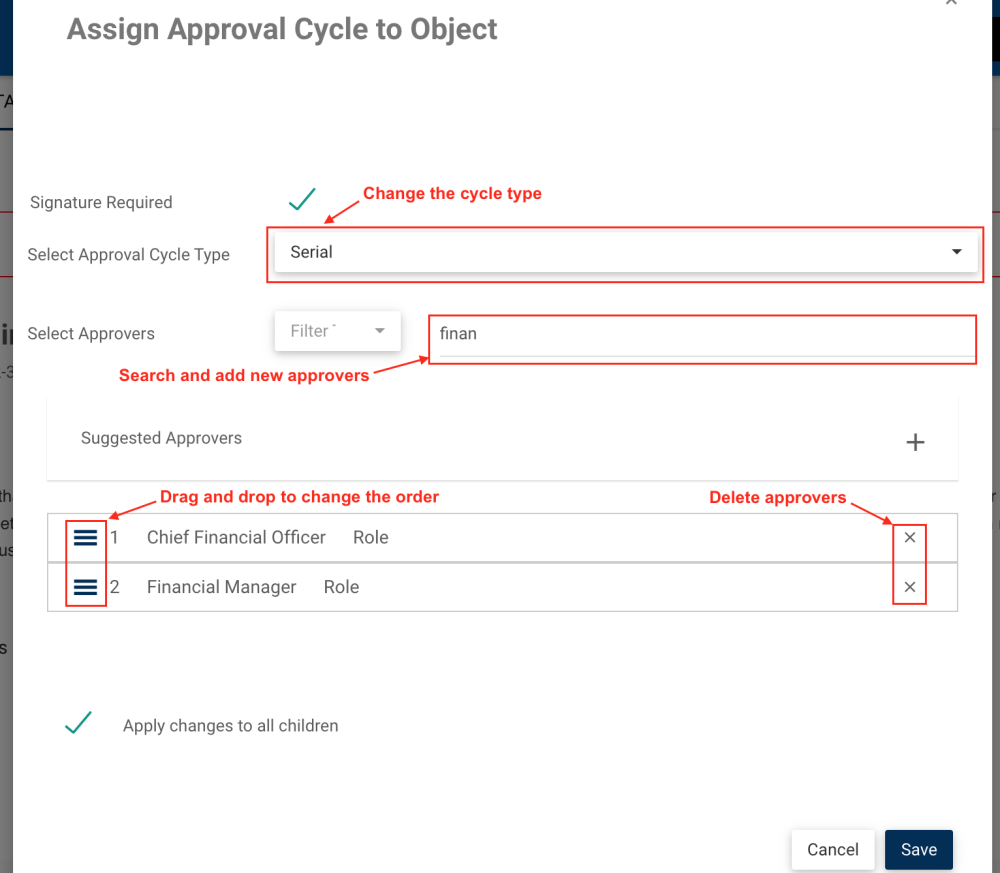Close the Assign Approval Cycle dialog
This screenshot has width=1000, height=873.
click(x=951, y=3)
